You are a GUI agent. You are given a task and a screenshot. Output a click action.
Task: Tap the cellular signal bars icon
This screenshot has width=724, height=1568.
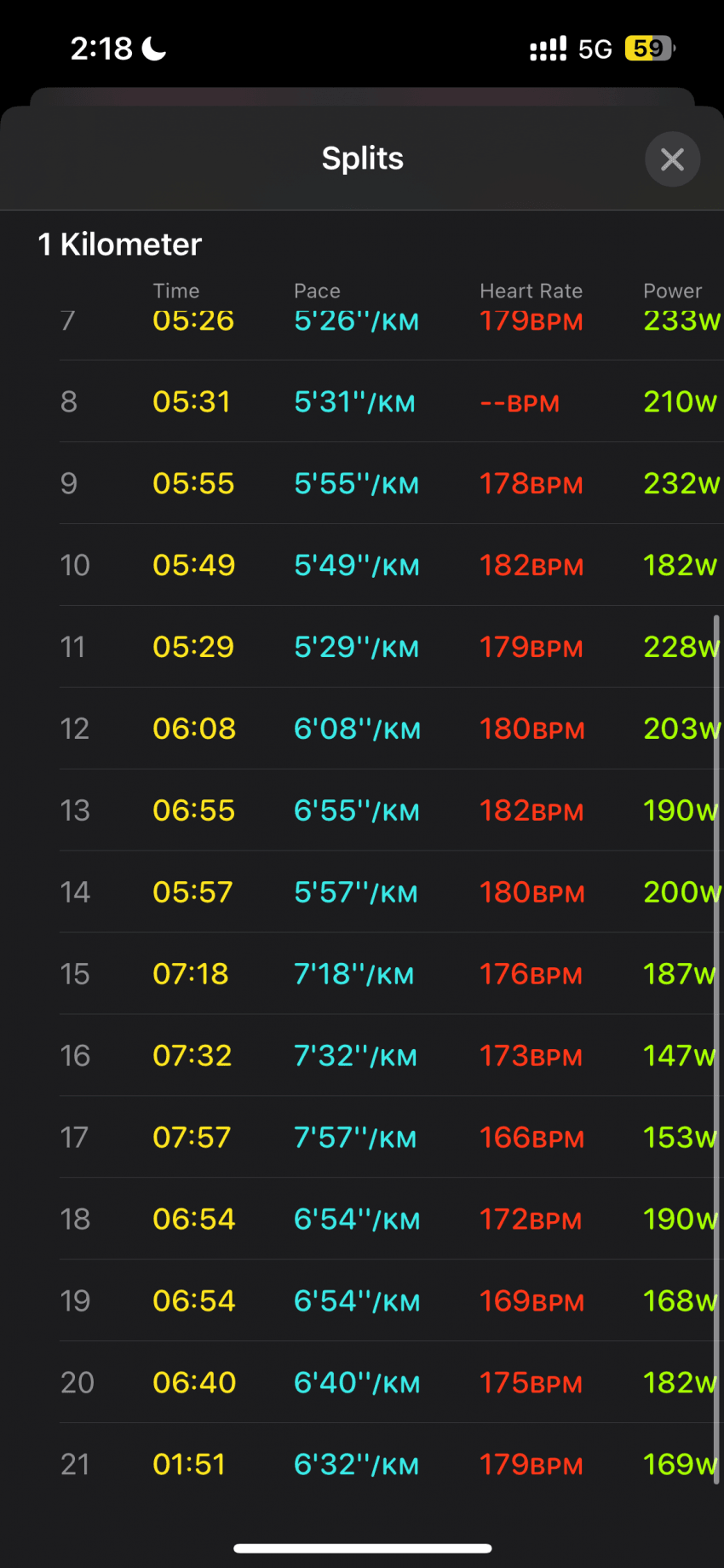548,49
